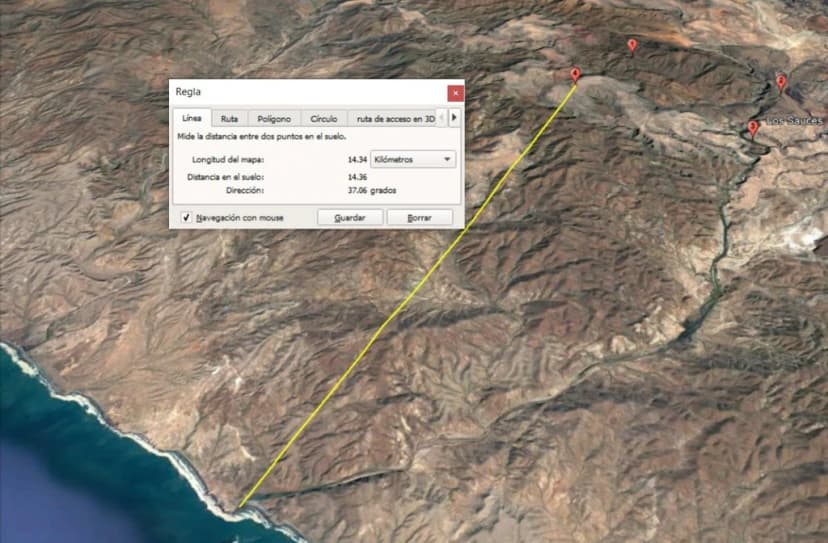Image resolution: width=828 pixels, height=543 pixels.
Task: Click the Los Sauces place label
Action: (795, 121)
